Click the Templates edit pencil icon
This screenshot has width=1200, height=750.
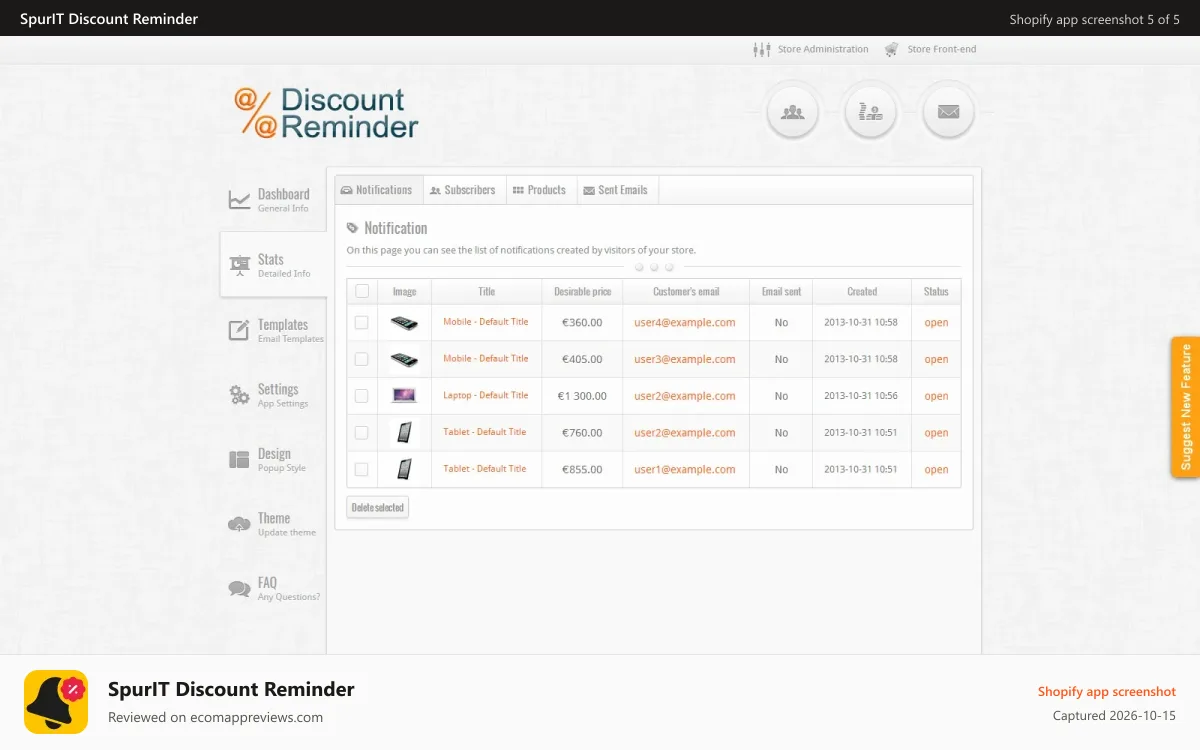(x=239, y=330)
